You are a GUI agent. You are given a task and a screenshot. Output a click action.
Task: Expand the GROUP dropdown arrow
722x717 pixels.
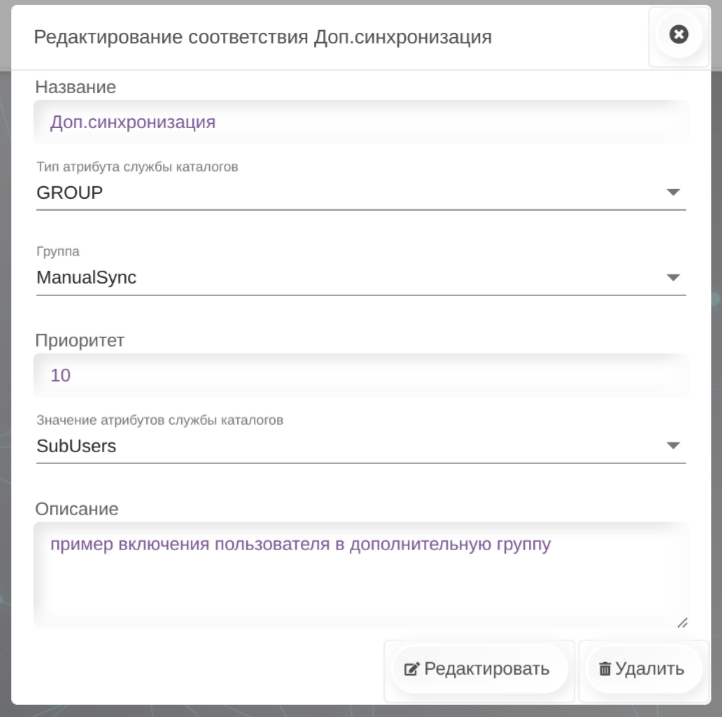point(673,192)
